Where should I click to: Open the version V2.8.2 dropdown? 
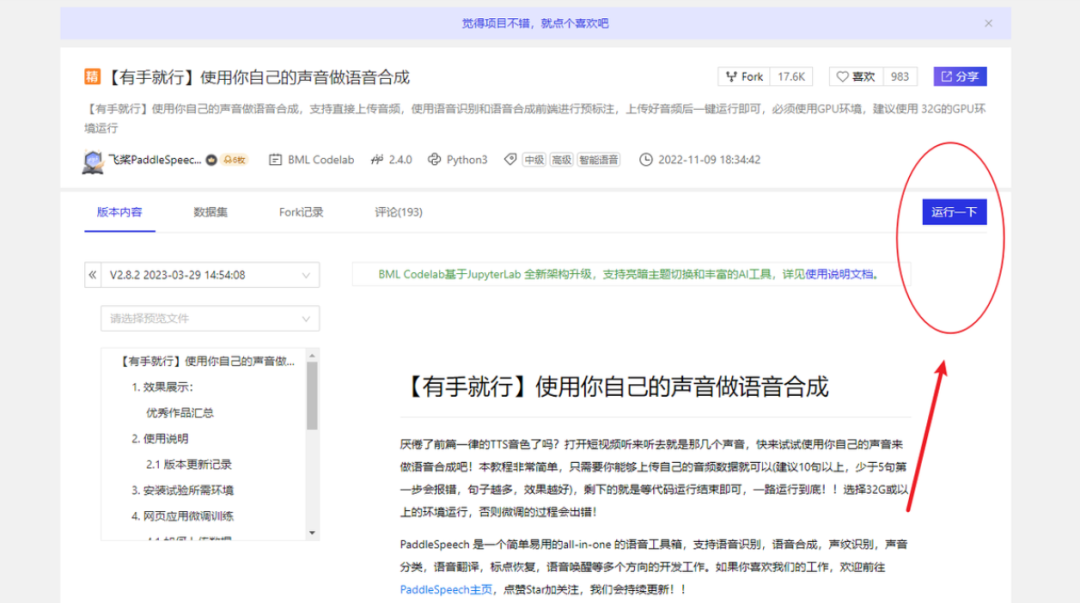pos(210,275)
